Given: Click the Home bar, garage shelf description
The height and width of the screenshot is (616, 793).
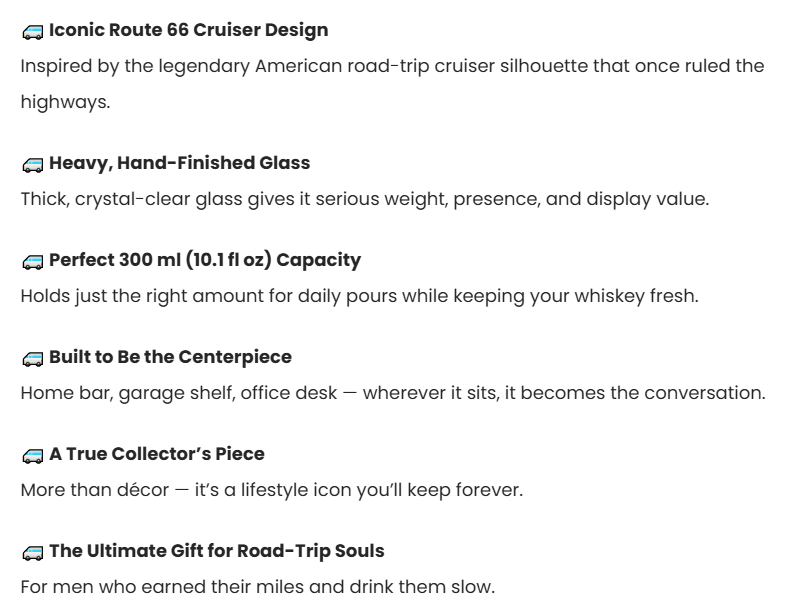Looking at the screenshot, I should [x=392, y=392].
